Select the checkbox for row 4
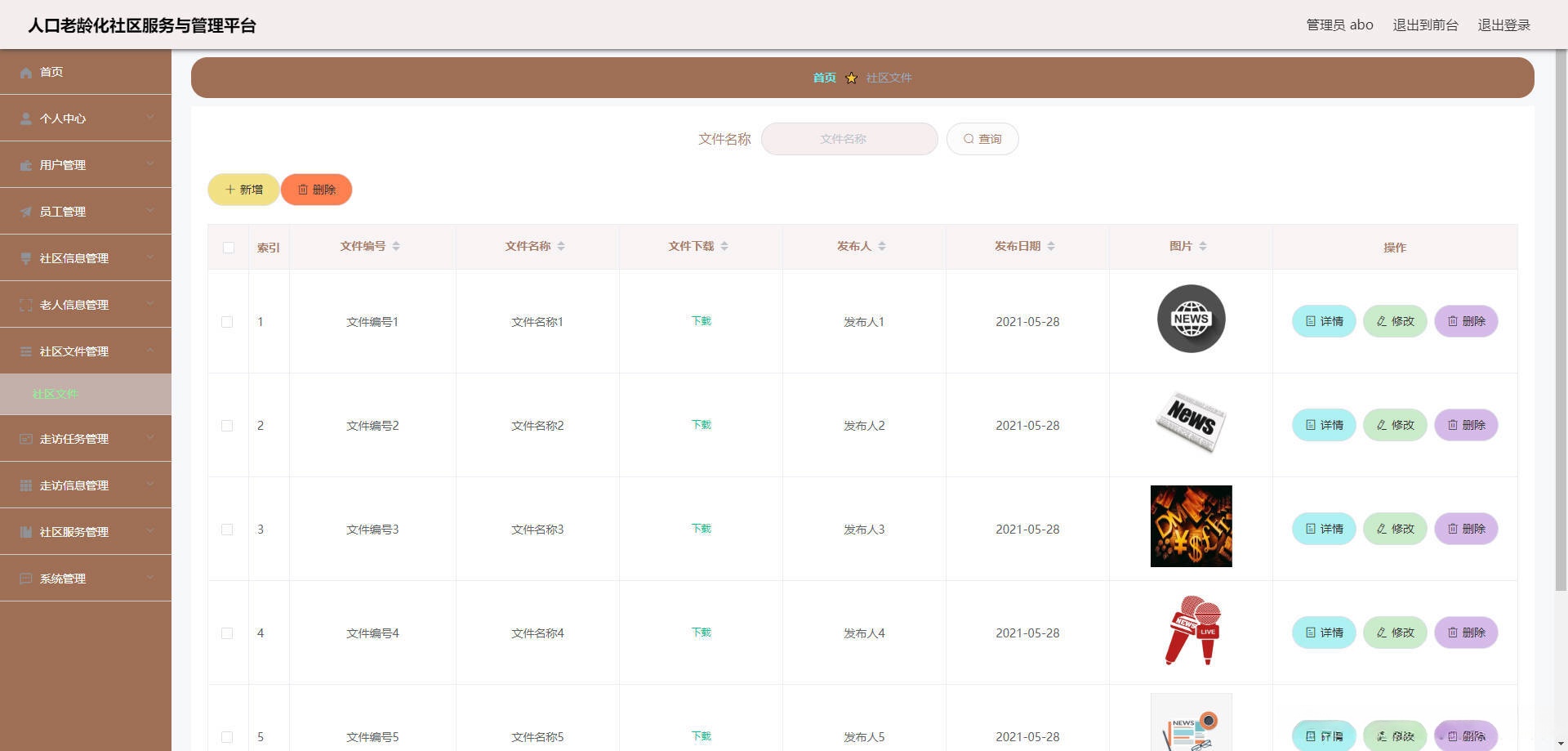 tap(227, 633)
